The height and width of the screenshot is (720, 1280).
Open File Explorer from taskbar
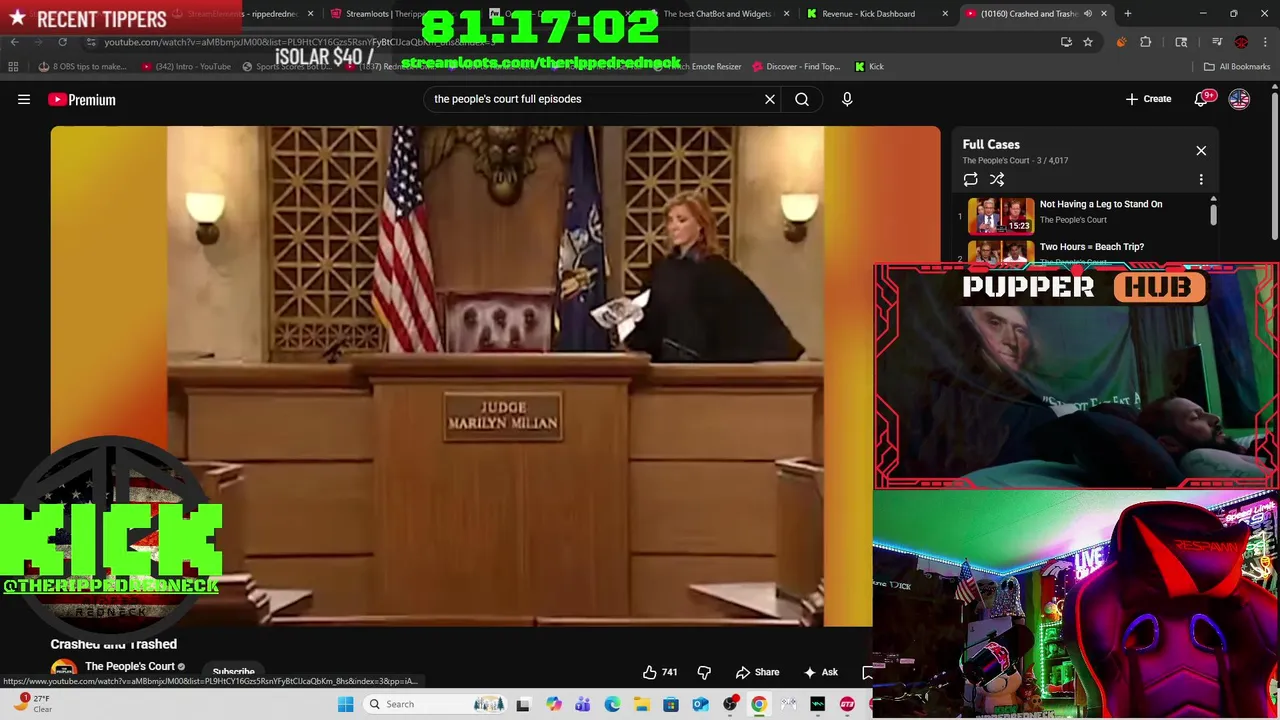(x=641, y=704)
